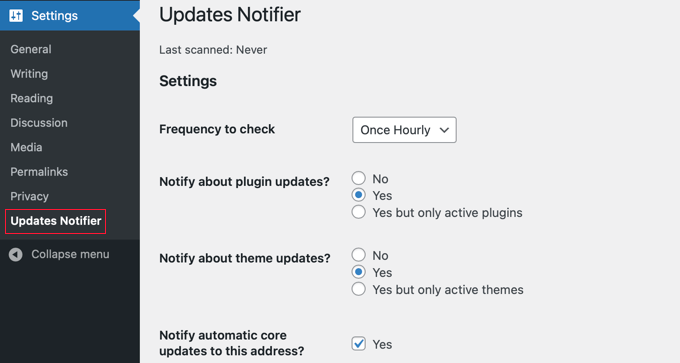Click the Collapse menu label

[x=70, y=254]
